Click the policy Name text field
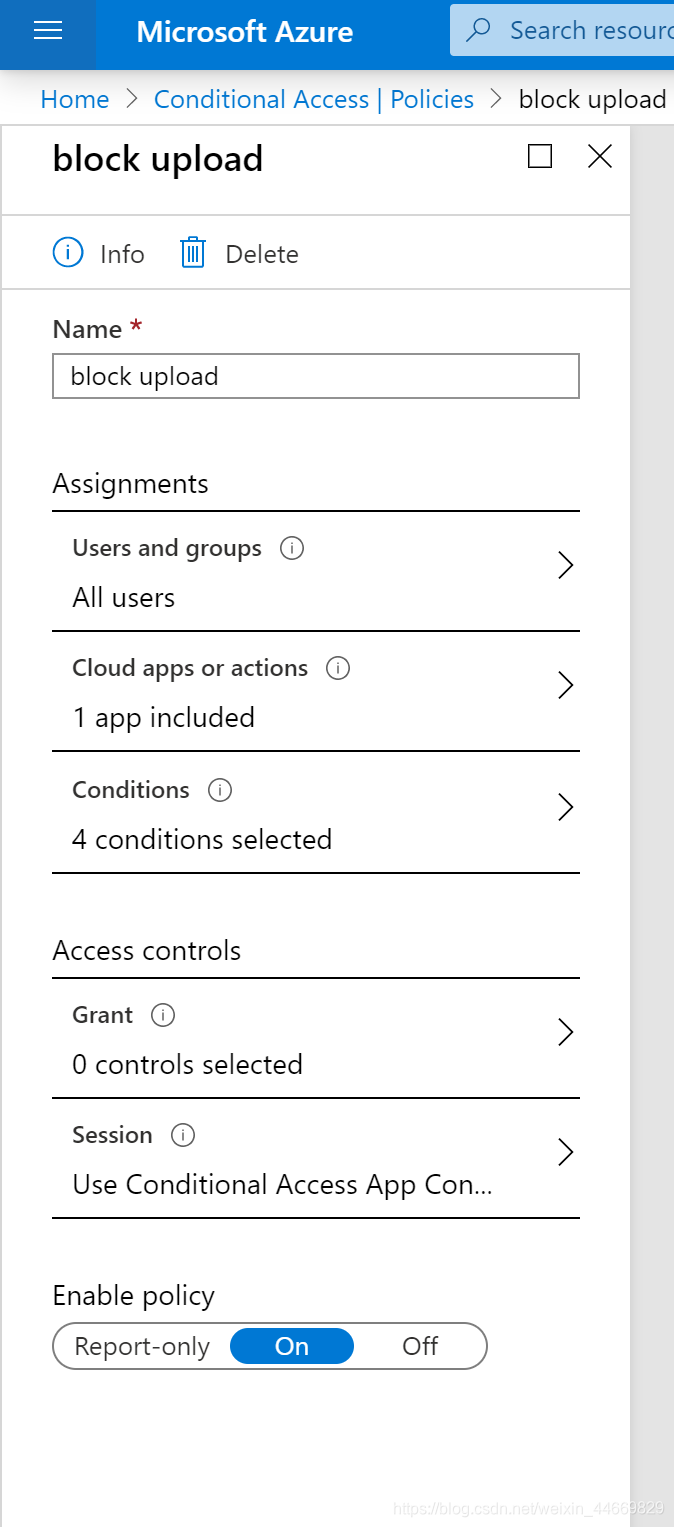The image size is (674, 1527). (315, 377)
